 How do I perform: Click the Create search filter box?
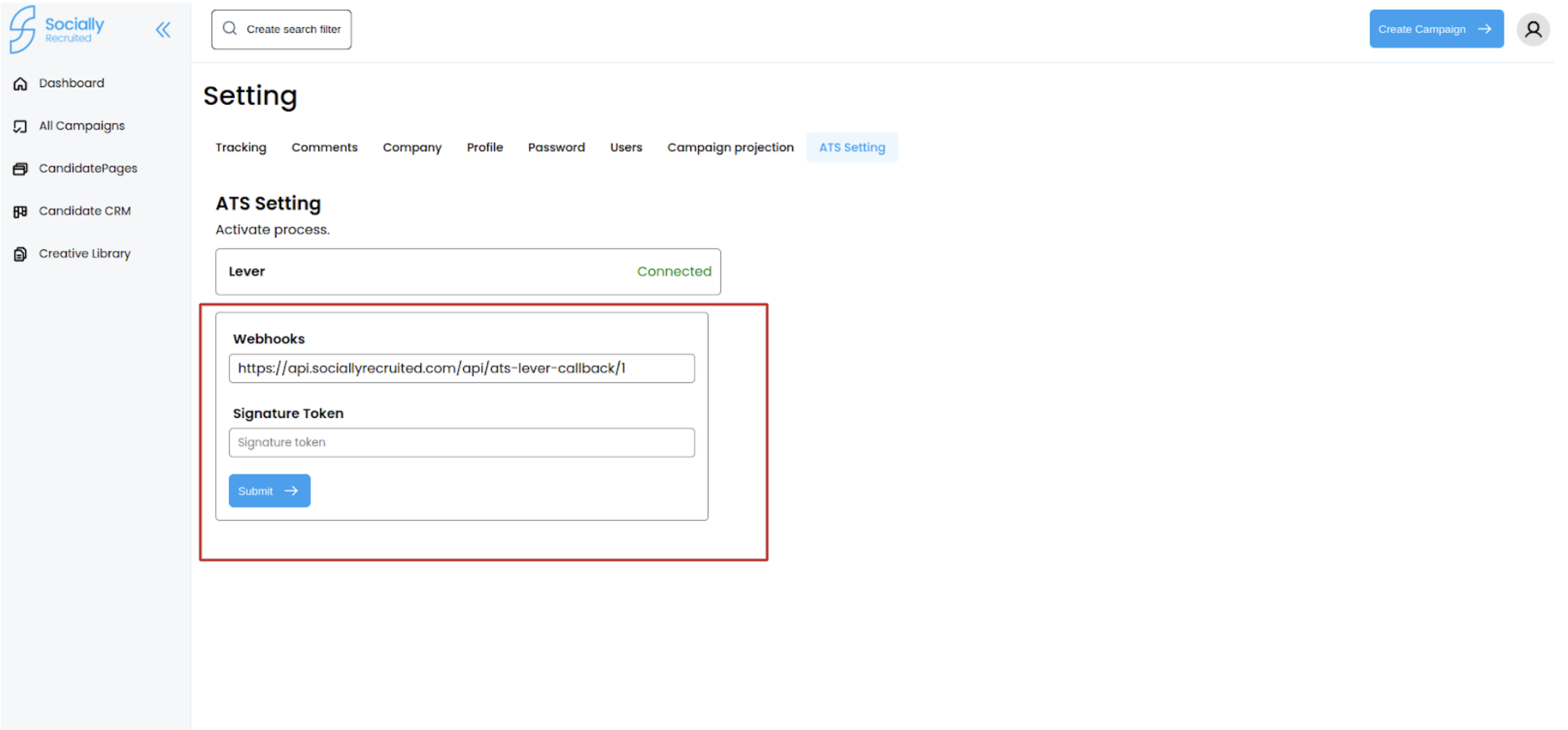pyautogui.click(x=281, y=29)
